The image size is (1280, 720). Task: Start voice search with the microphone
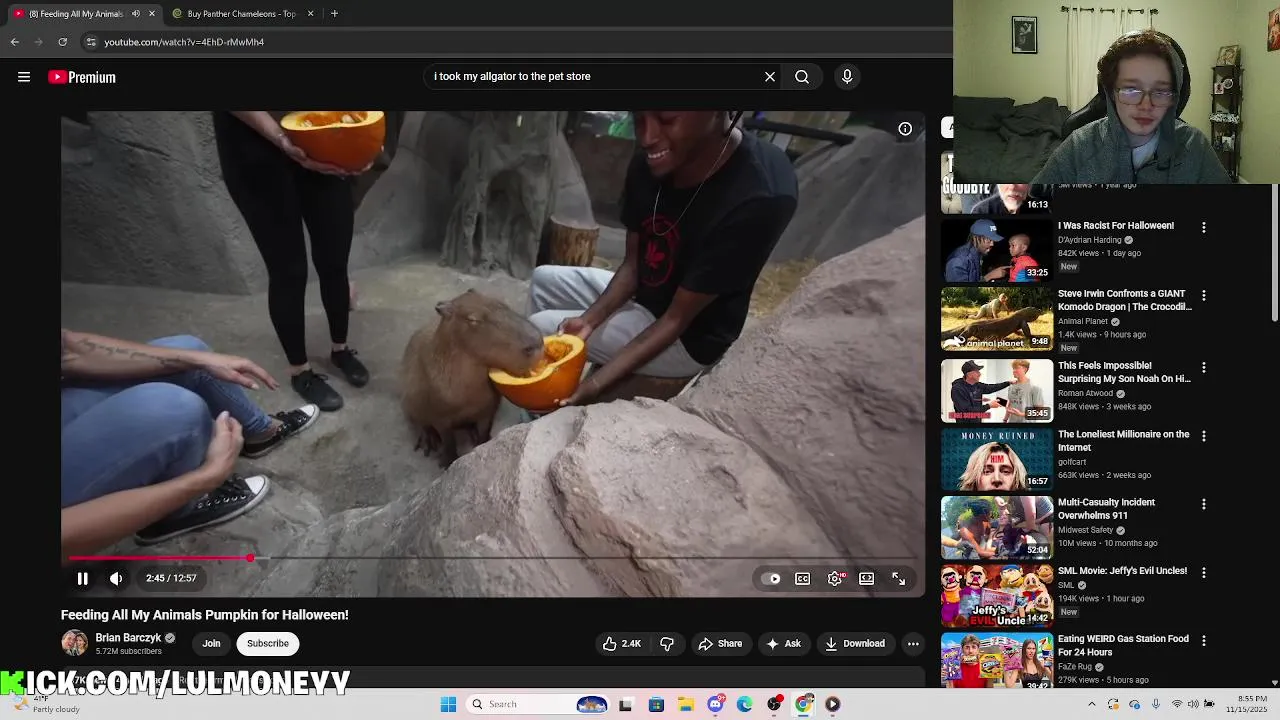[x=847, y=76]
